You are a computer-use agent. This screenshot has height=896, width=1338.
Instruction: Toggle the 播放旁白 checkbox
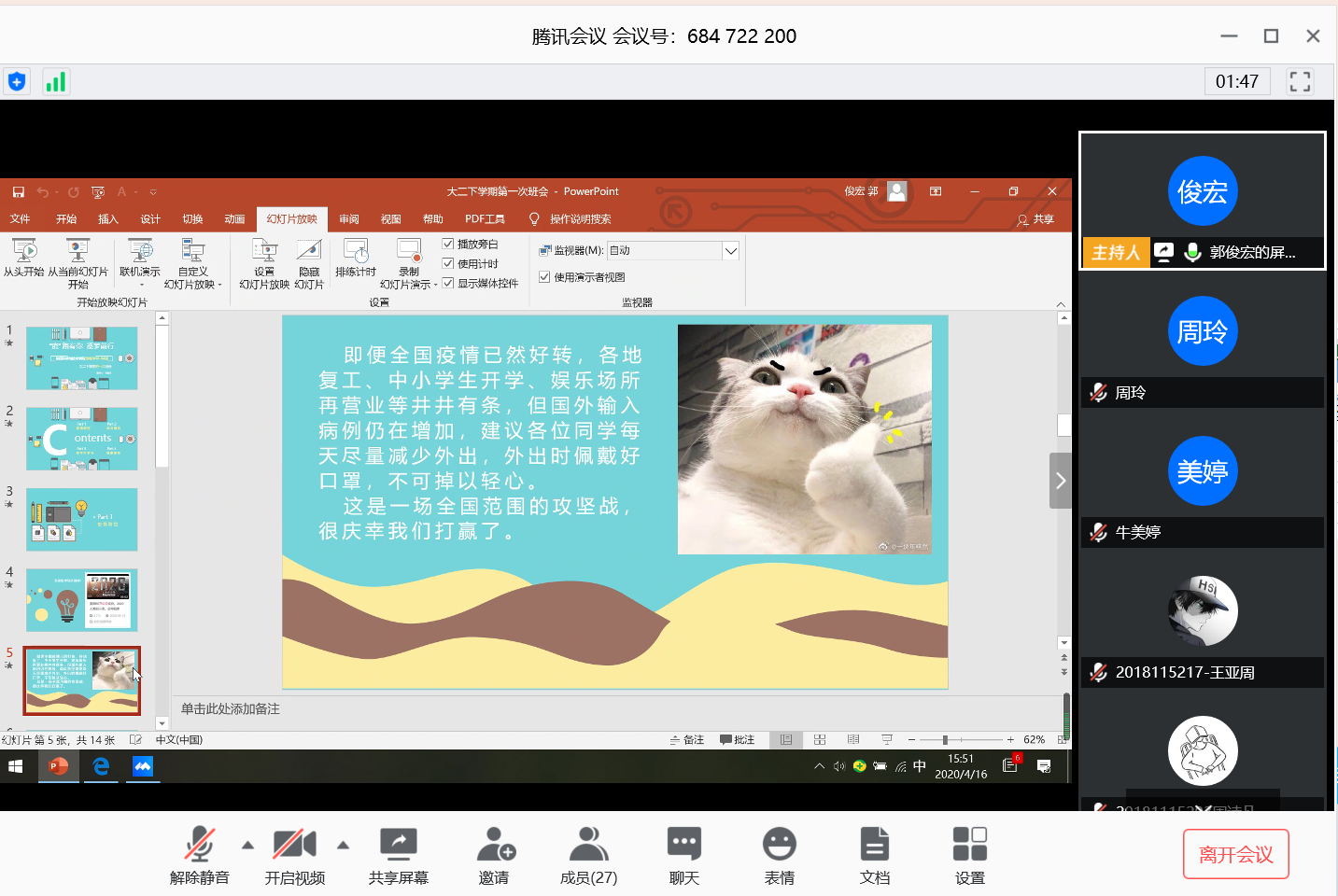(448, 244)
